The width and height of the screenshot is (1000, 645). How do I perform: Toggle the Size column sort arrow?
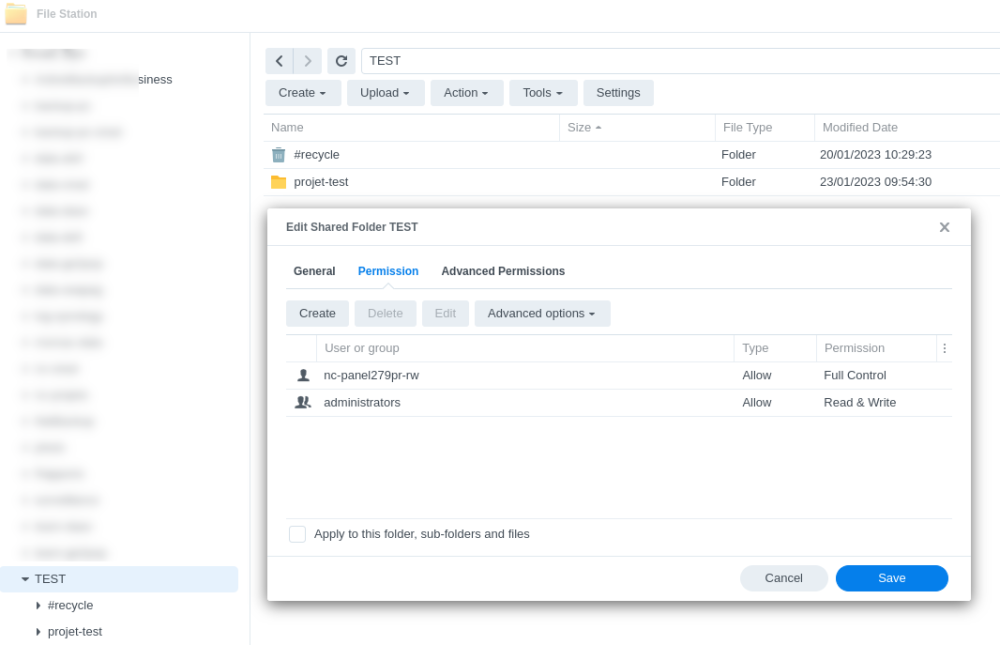(598, 128)
